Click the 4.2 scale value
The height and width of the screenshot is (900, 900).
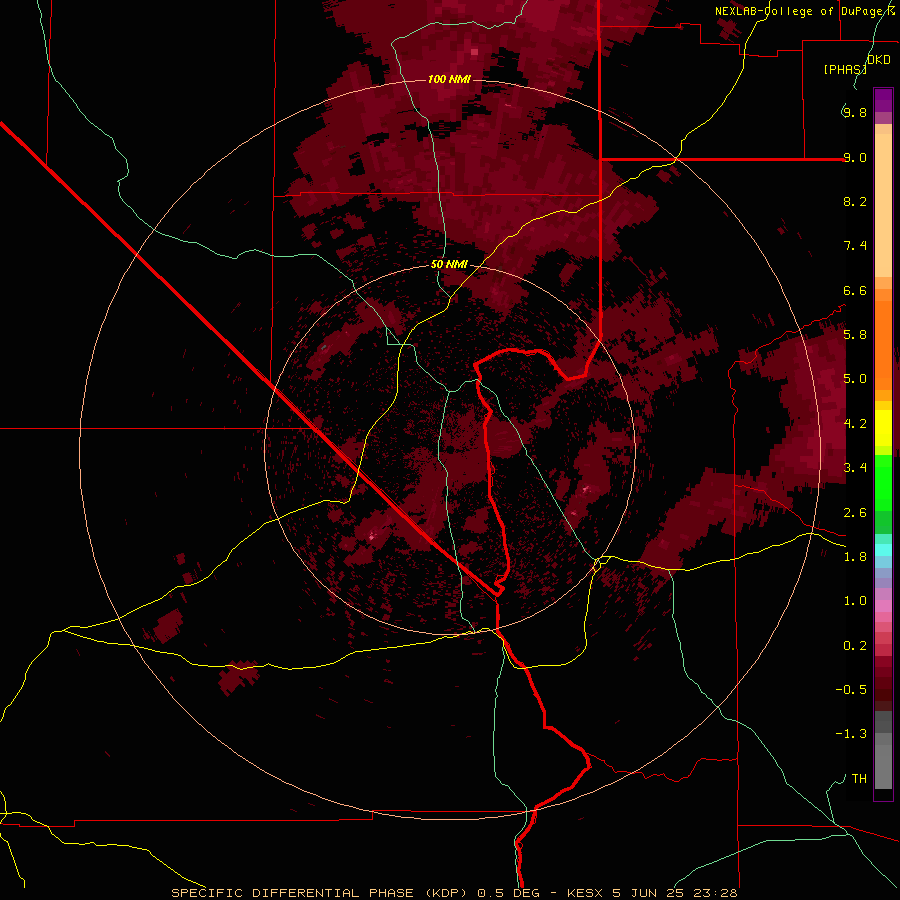(x=855, y=424)
